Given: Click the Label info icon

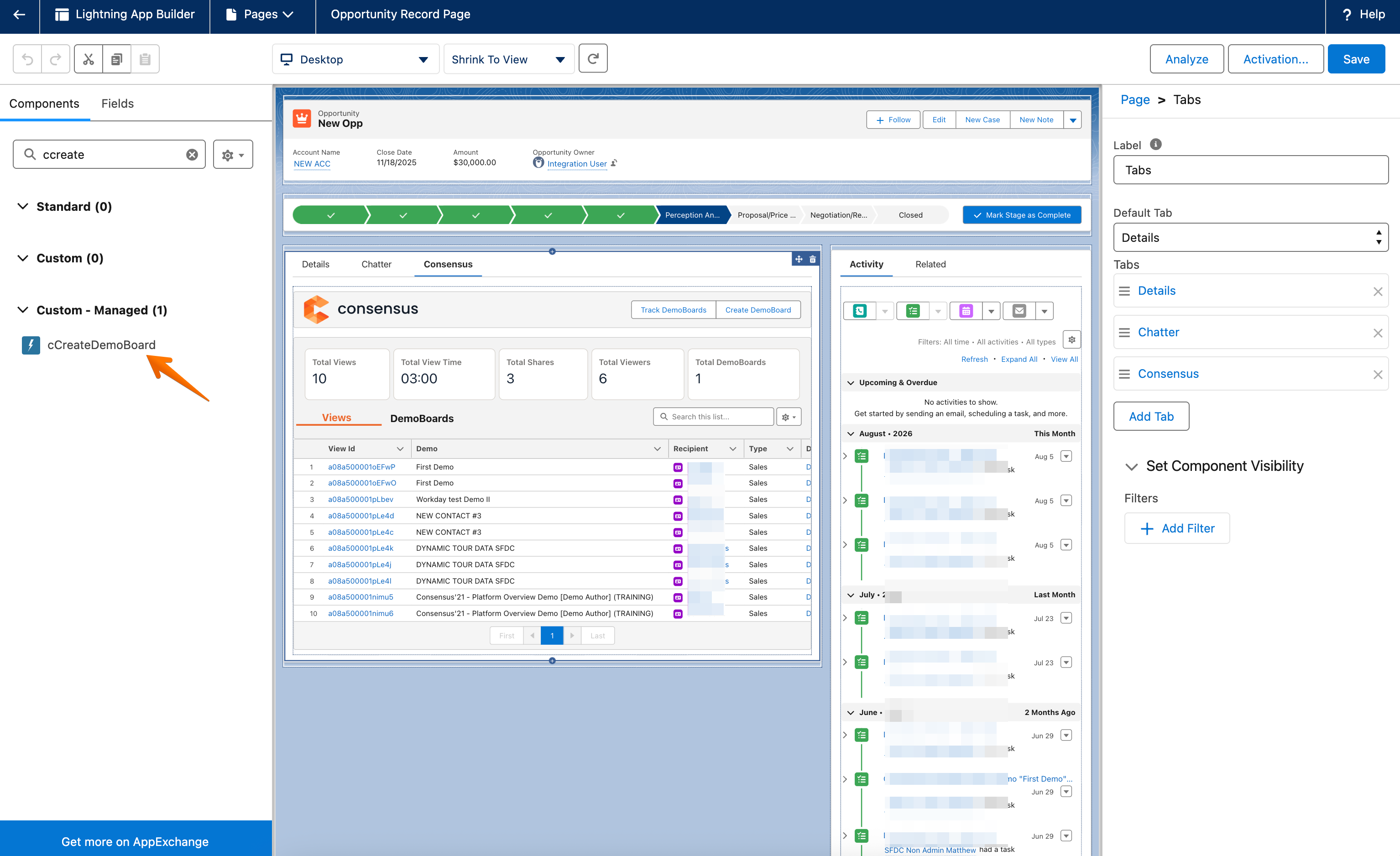Looking at the screenshot, I should point(1156,144).
